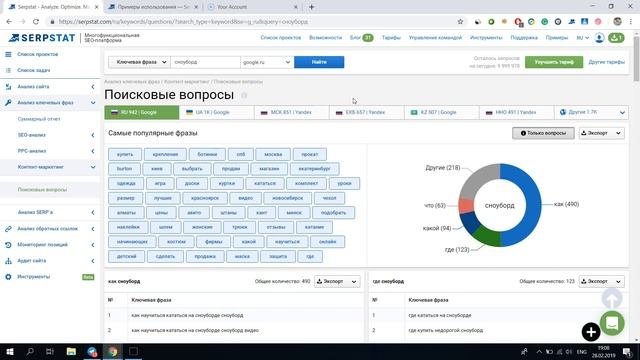The image size is (640, 360).
Task: Open Список проектов sidebar list icon
Action: (8, 54)
